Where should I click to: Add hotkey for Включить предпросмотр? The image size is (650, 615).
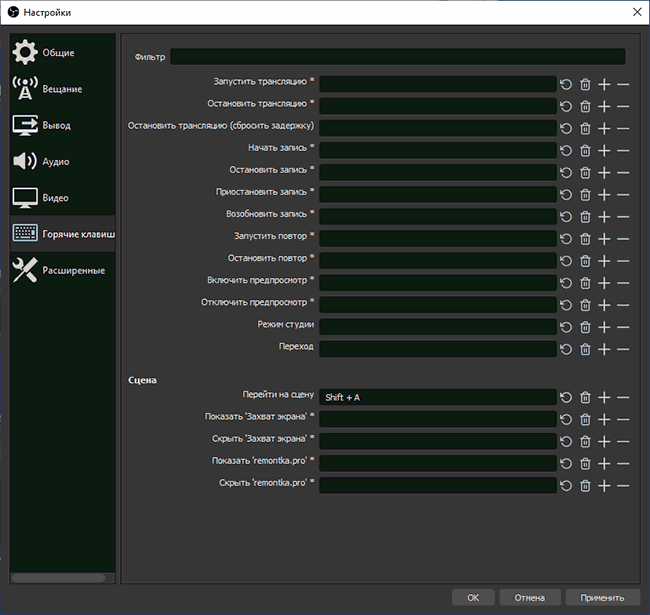pos(604,283)
